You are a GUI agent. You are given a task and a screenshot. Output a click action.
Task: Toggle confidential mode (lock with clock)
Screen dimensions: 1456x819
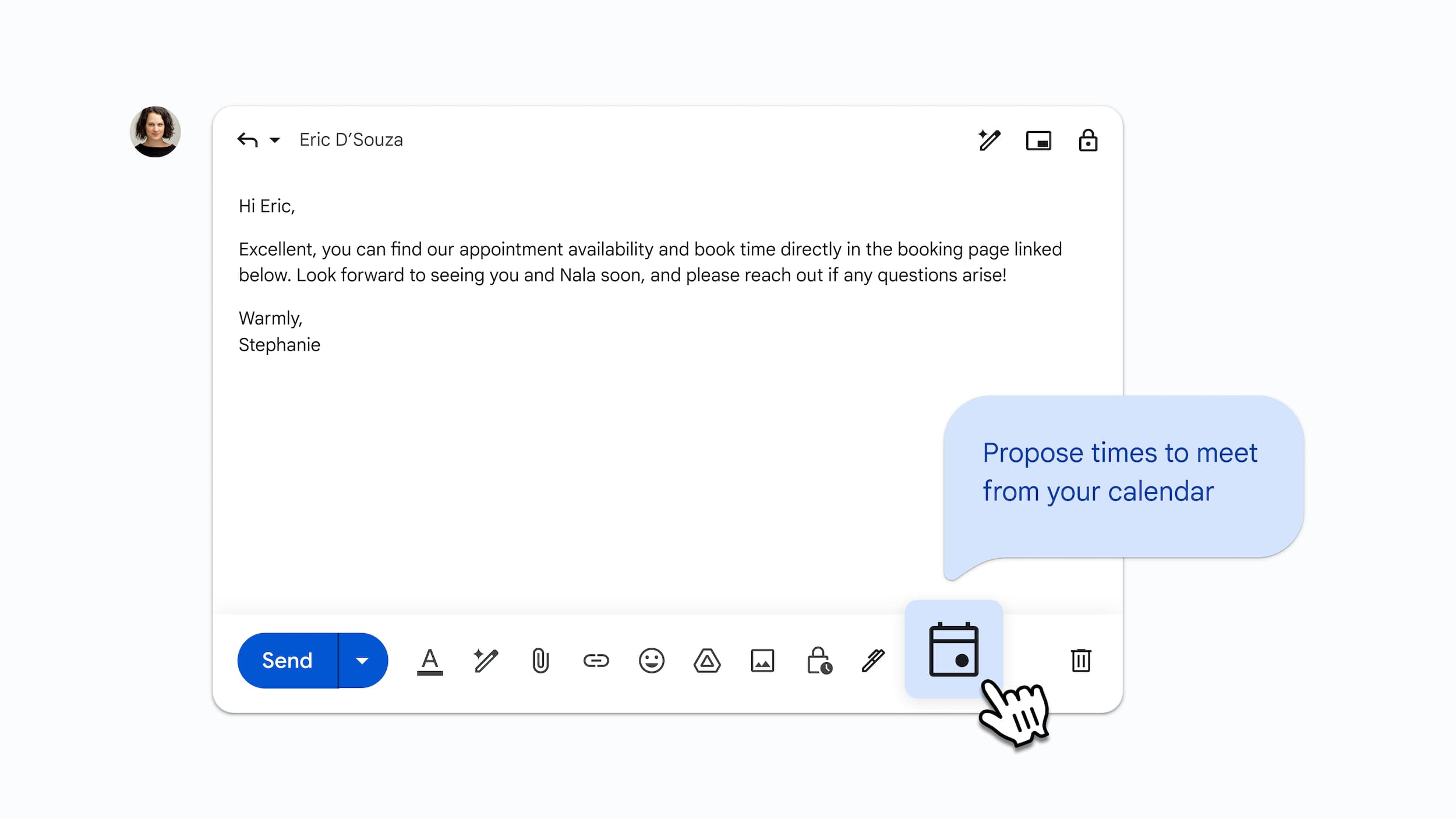click(819, 661)
